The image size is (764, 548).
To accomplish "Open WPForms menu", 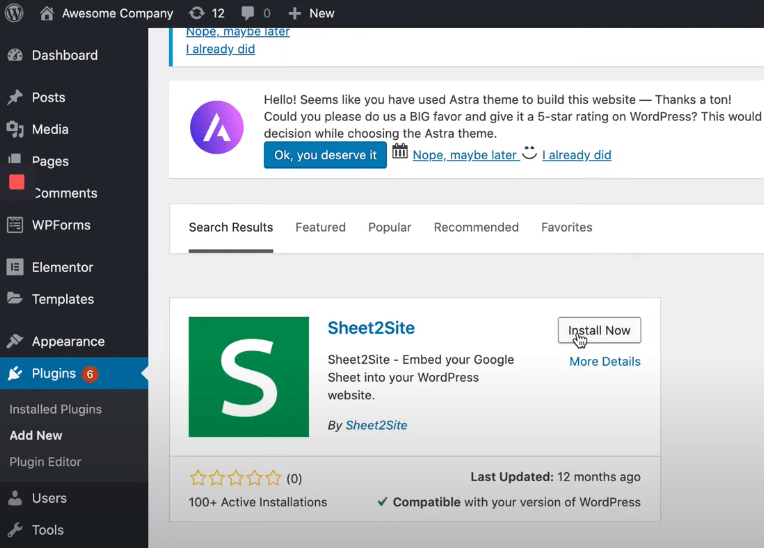I will (x=61, y=225).
